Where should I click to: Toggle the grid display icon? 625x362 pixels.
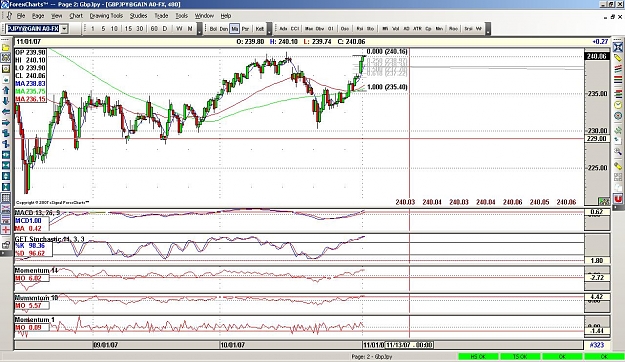click(x=6, y=198)
